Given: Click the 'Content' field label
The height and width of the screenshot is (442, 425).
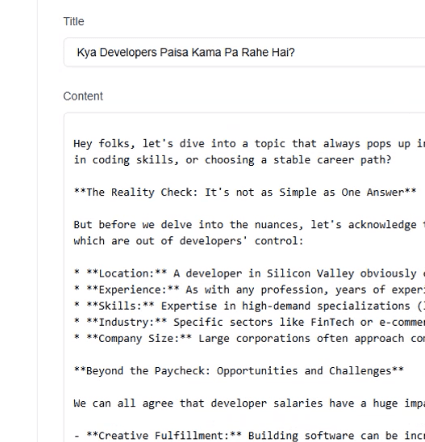Looking at the screenshot, I should pyautogui.click(x=83, y=96).
